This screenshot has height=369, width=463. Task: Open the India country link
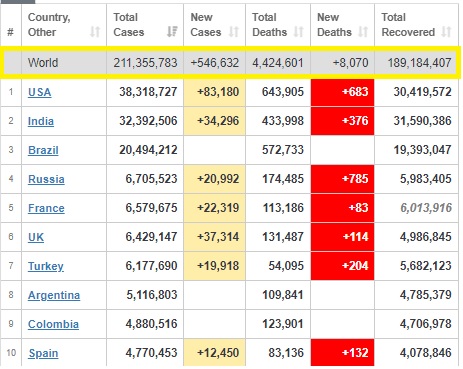[x=41, y=121]
